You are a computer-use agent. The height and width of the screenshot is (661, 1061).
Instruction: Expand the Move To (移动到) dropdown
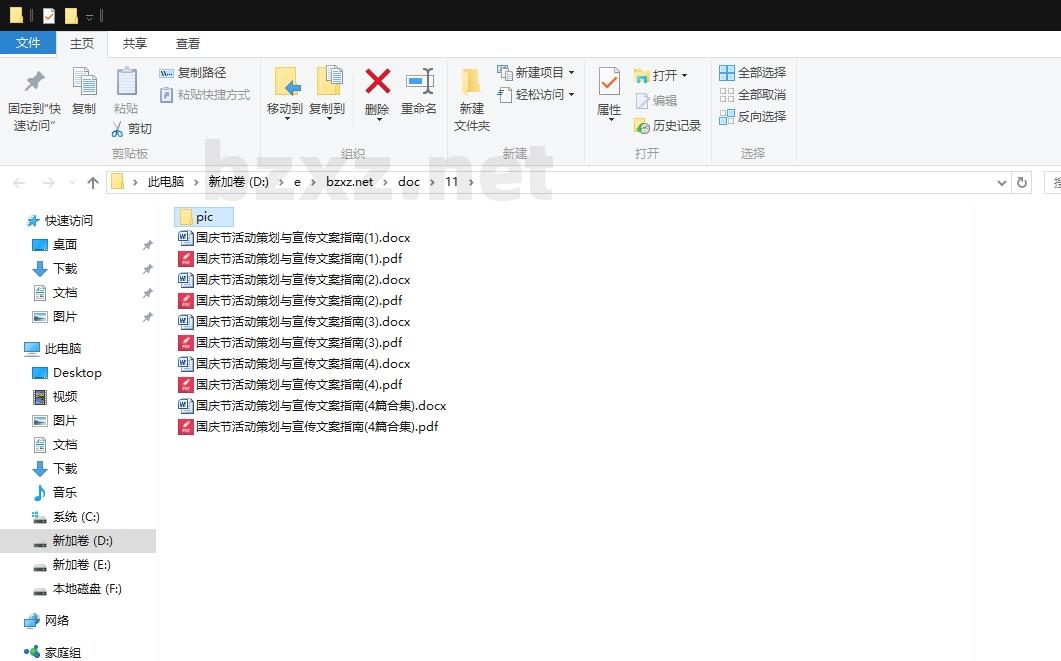(x=285, y=118)
